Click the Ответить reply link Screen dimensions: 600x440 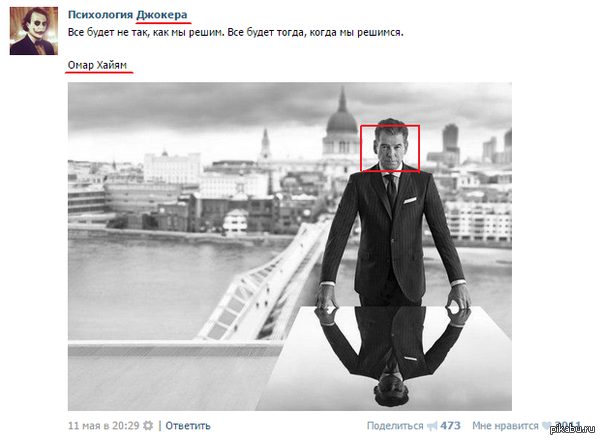(188, 425)
